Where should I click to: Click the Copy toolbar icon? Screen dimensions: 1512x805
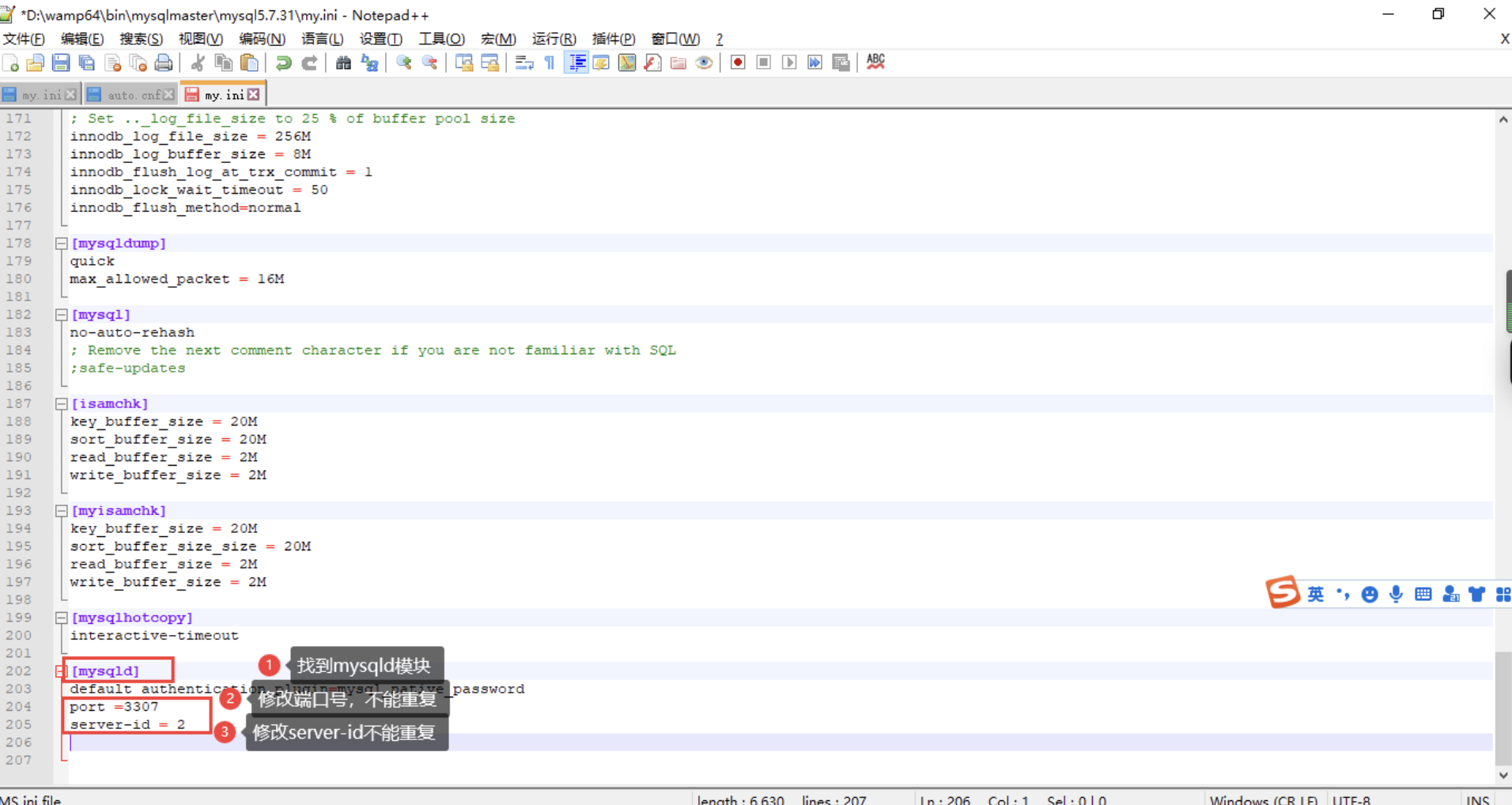(224, 62)
